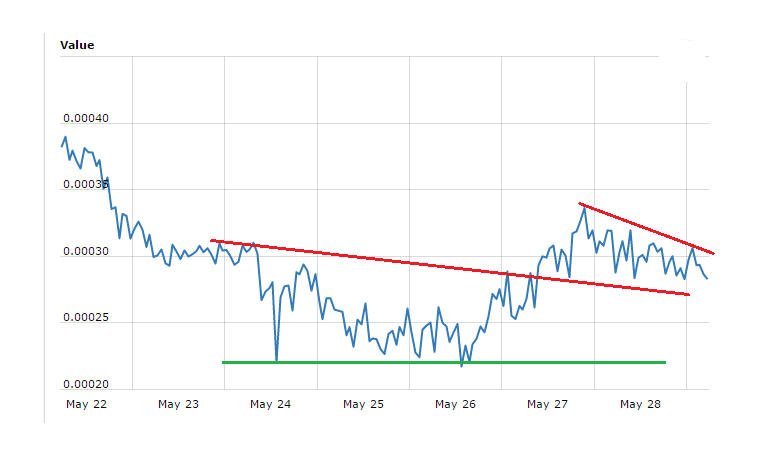The width and height of the screenshot is (782, 468).
Task: Select the May 23 date label
Action: pos(179,405)
